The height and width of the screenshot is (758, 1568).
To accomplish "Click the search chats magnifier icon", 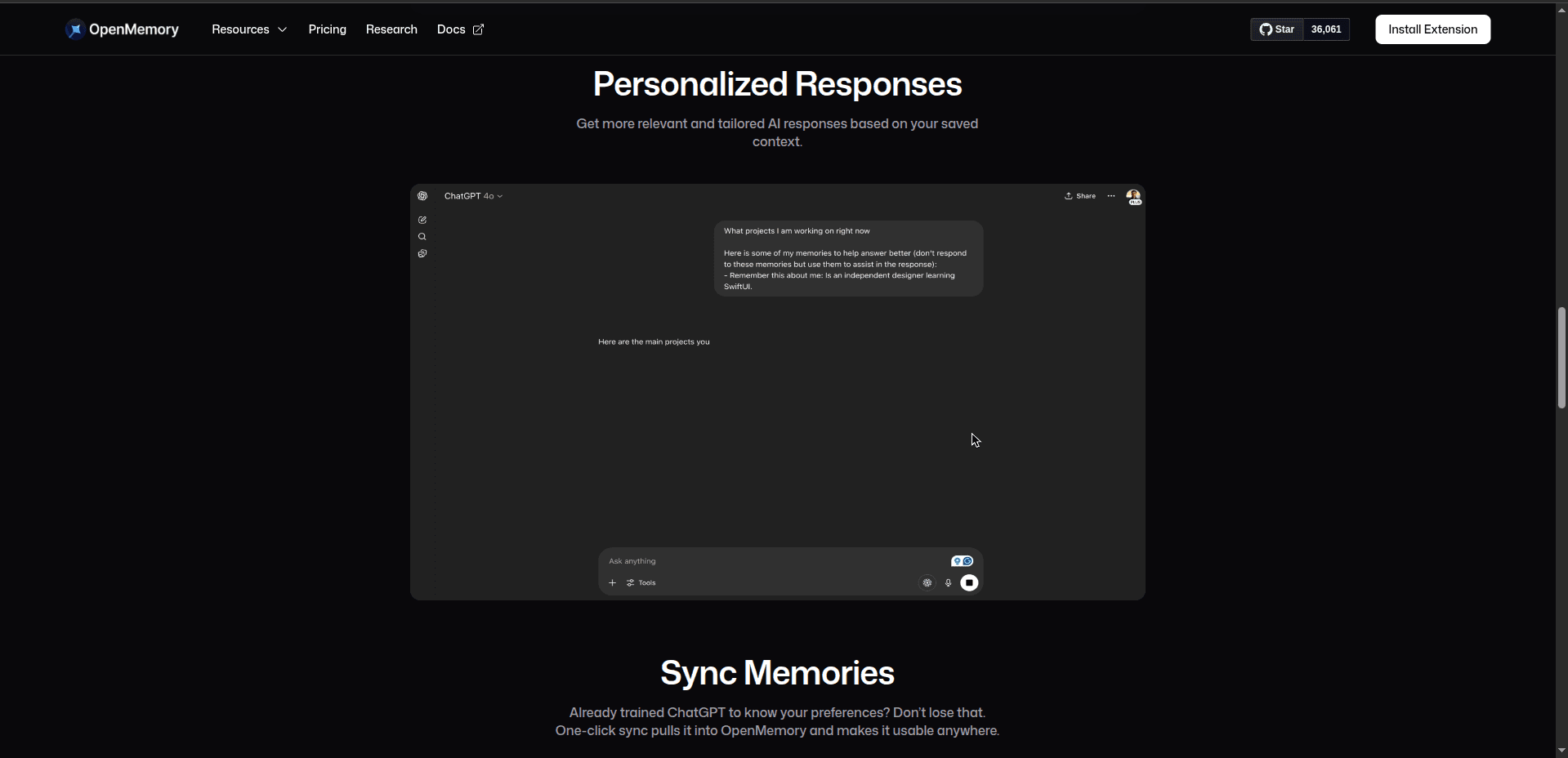I will (422, 237).
